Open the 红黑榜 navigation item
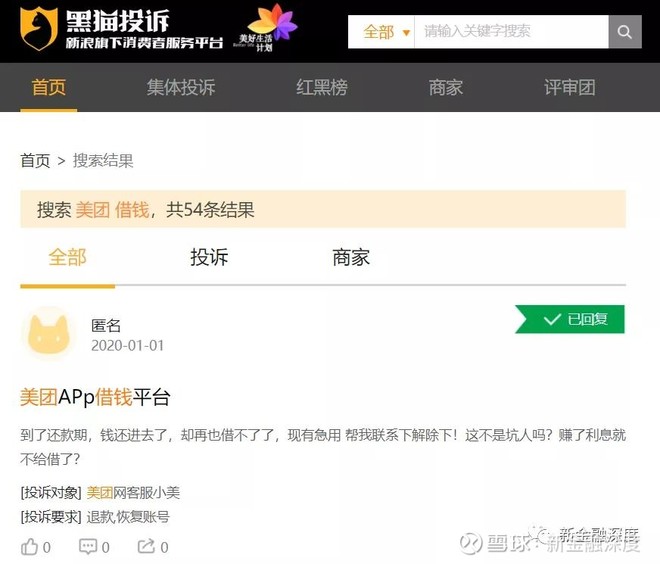The image size is (660, 564). tap(322, 88)
